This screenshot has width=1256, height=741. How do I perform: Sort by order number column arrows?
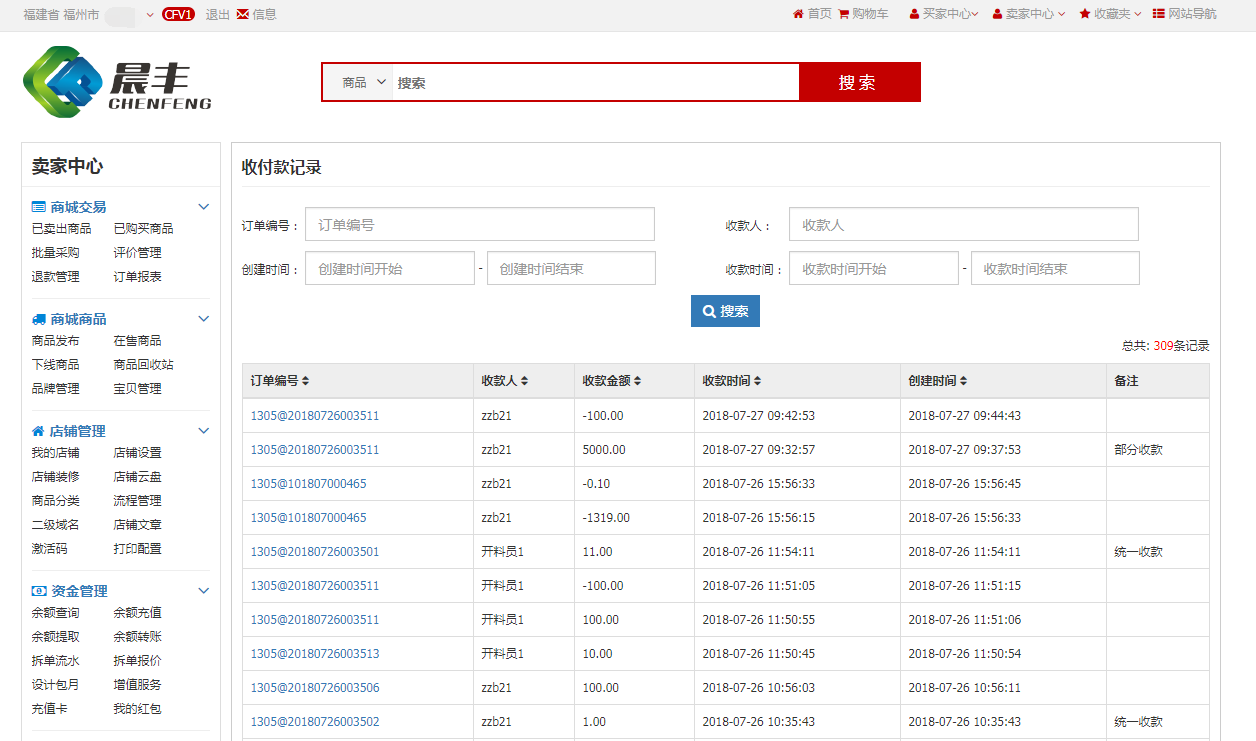point(306,381)
